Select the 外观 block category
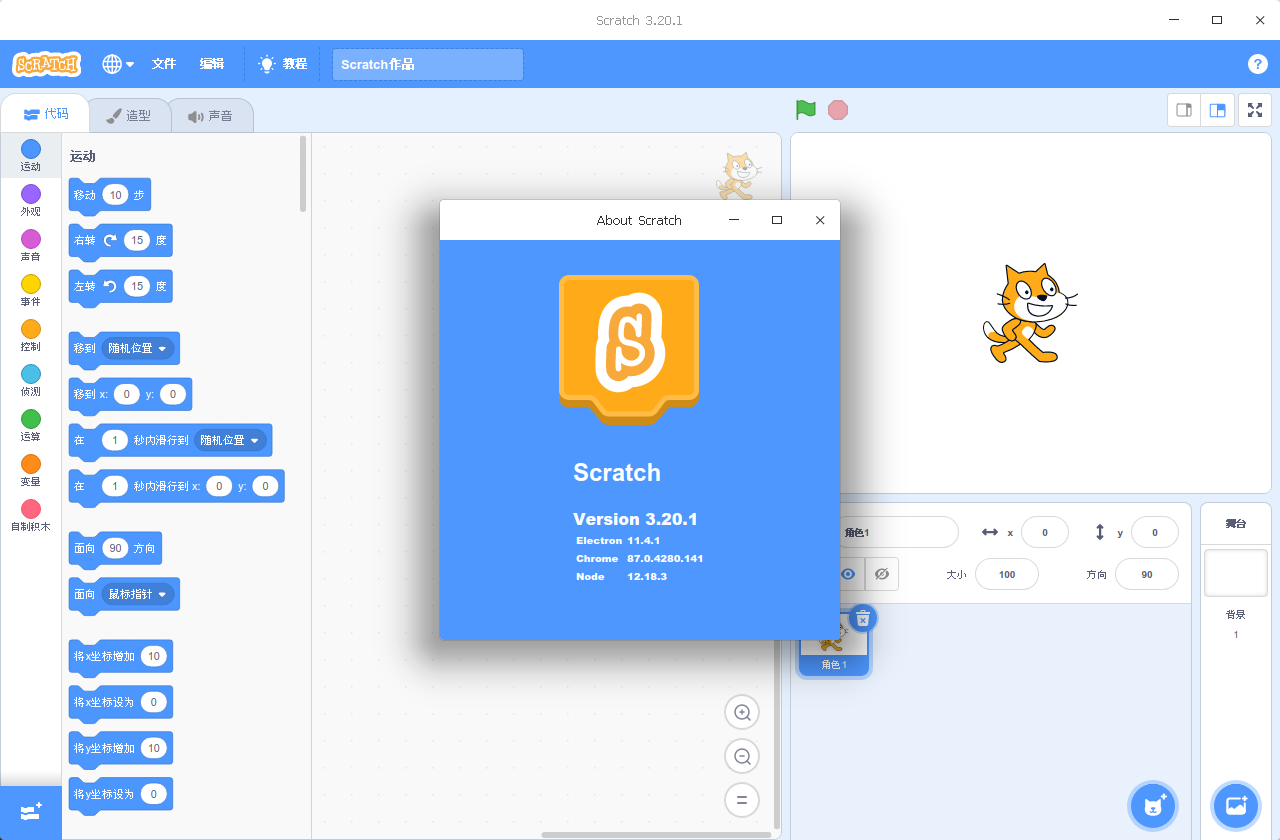The image size is (1280, 840). pyautogui.click(x=31, y=200)
